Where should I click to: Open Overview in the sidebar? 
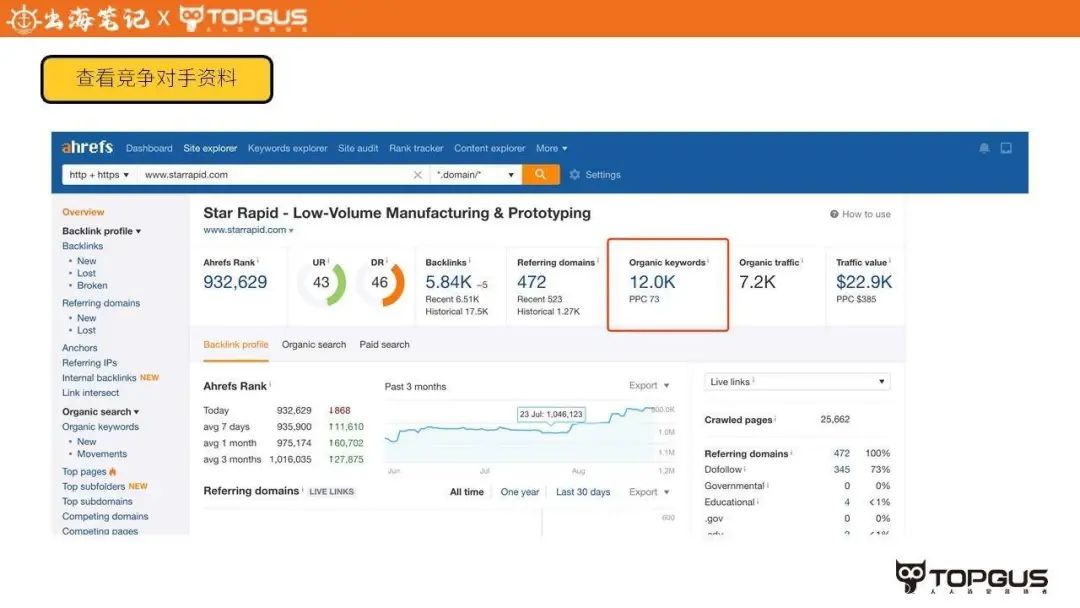[83, 212]
